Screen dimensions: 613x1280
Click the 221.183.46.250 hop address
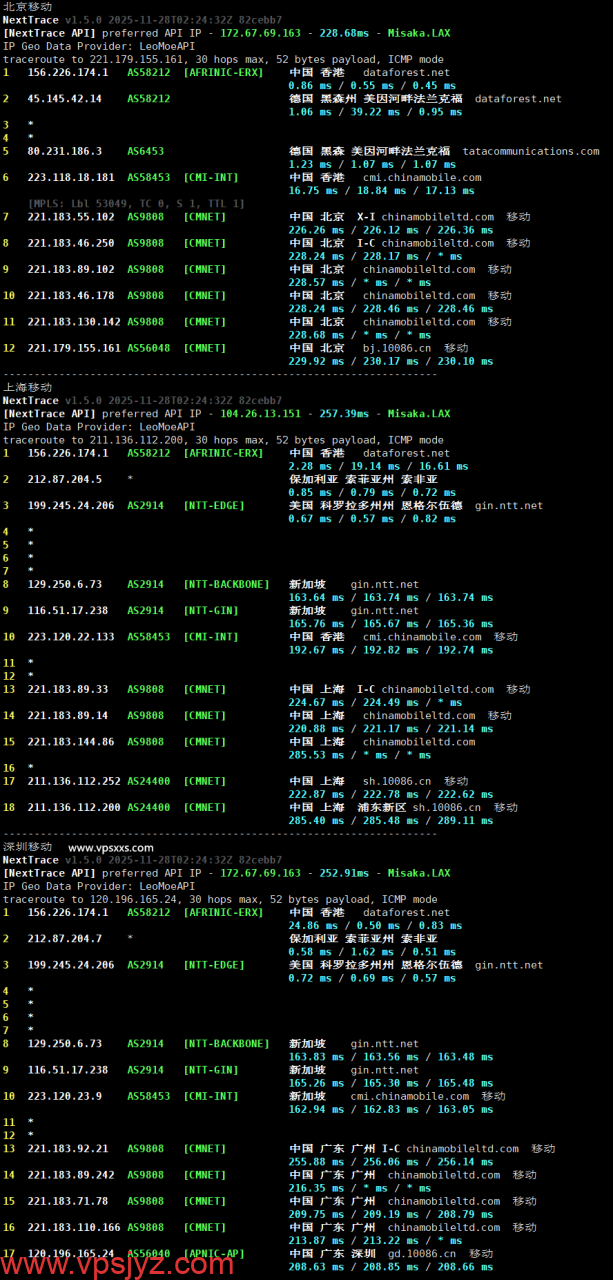click(x=71, y=242)
